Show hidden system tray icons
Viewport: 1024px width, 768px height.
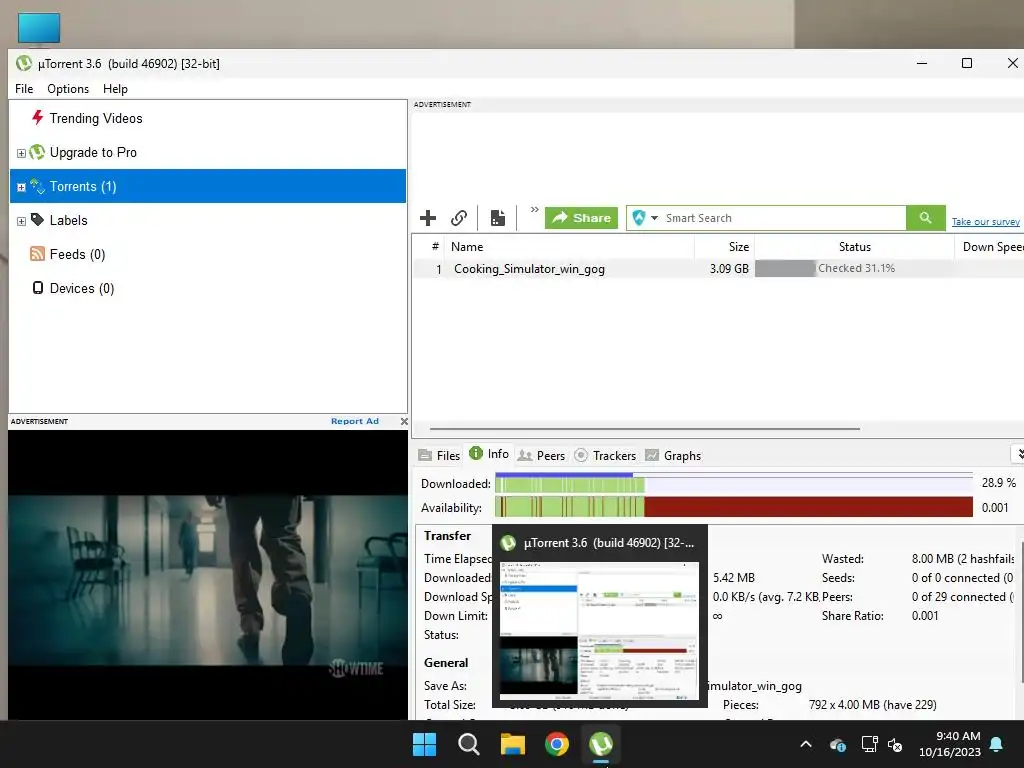pos(806,744)
